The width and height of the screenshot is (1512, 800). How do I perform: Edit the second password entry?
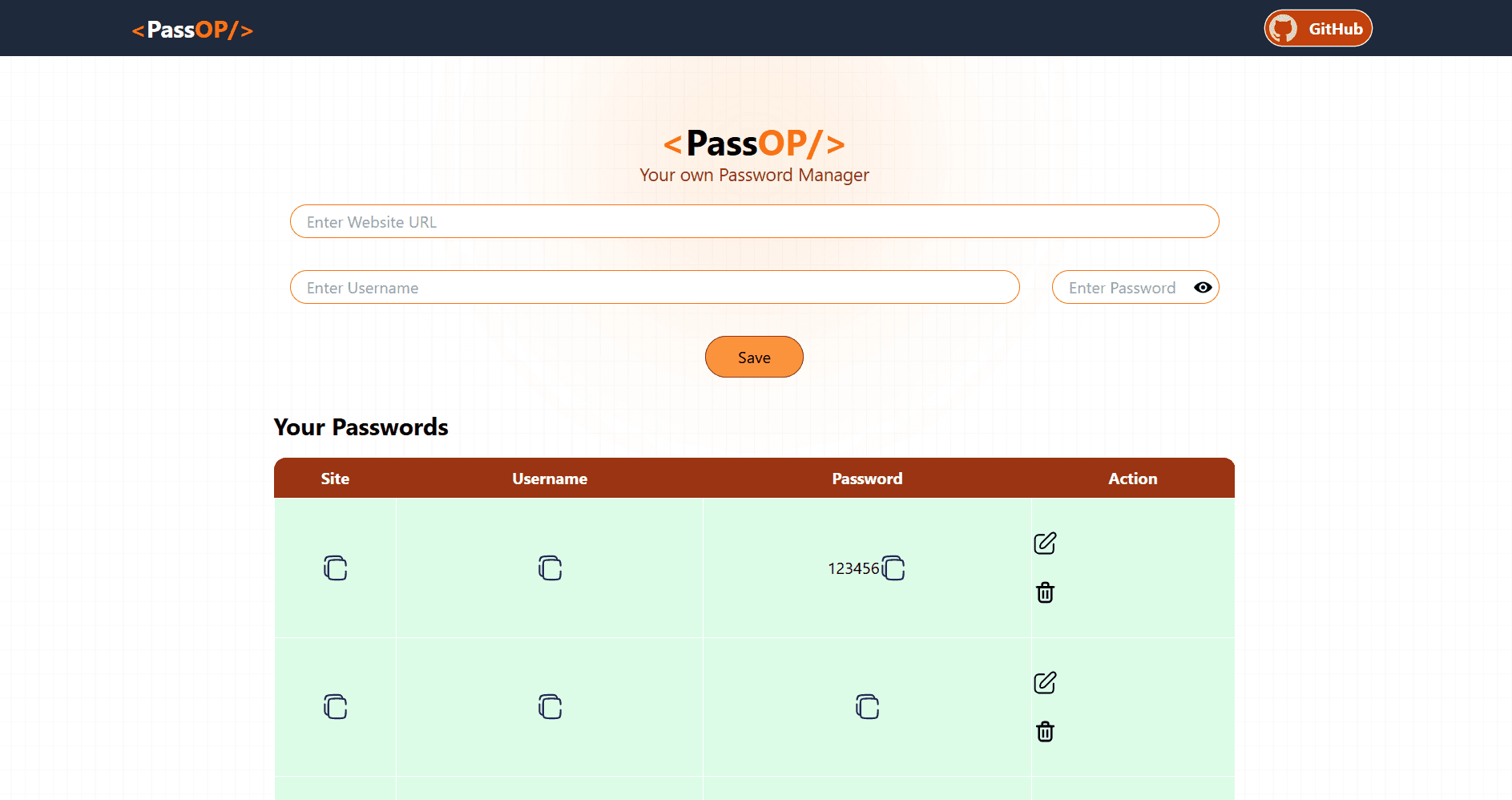coord(1044,682)
